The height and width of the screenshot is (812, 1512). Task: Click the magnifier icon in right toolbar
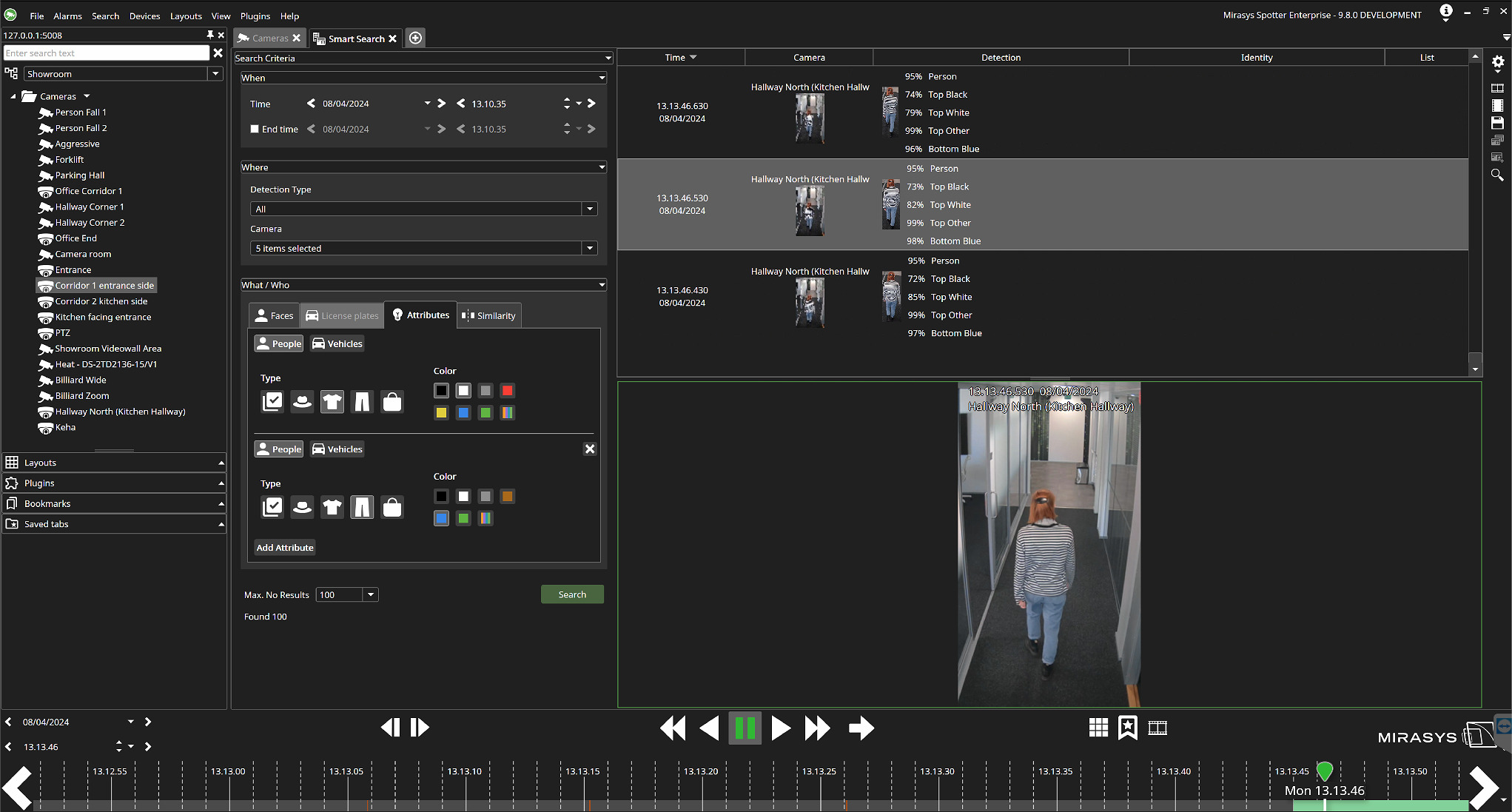pos(1497,175)
